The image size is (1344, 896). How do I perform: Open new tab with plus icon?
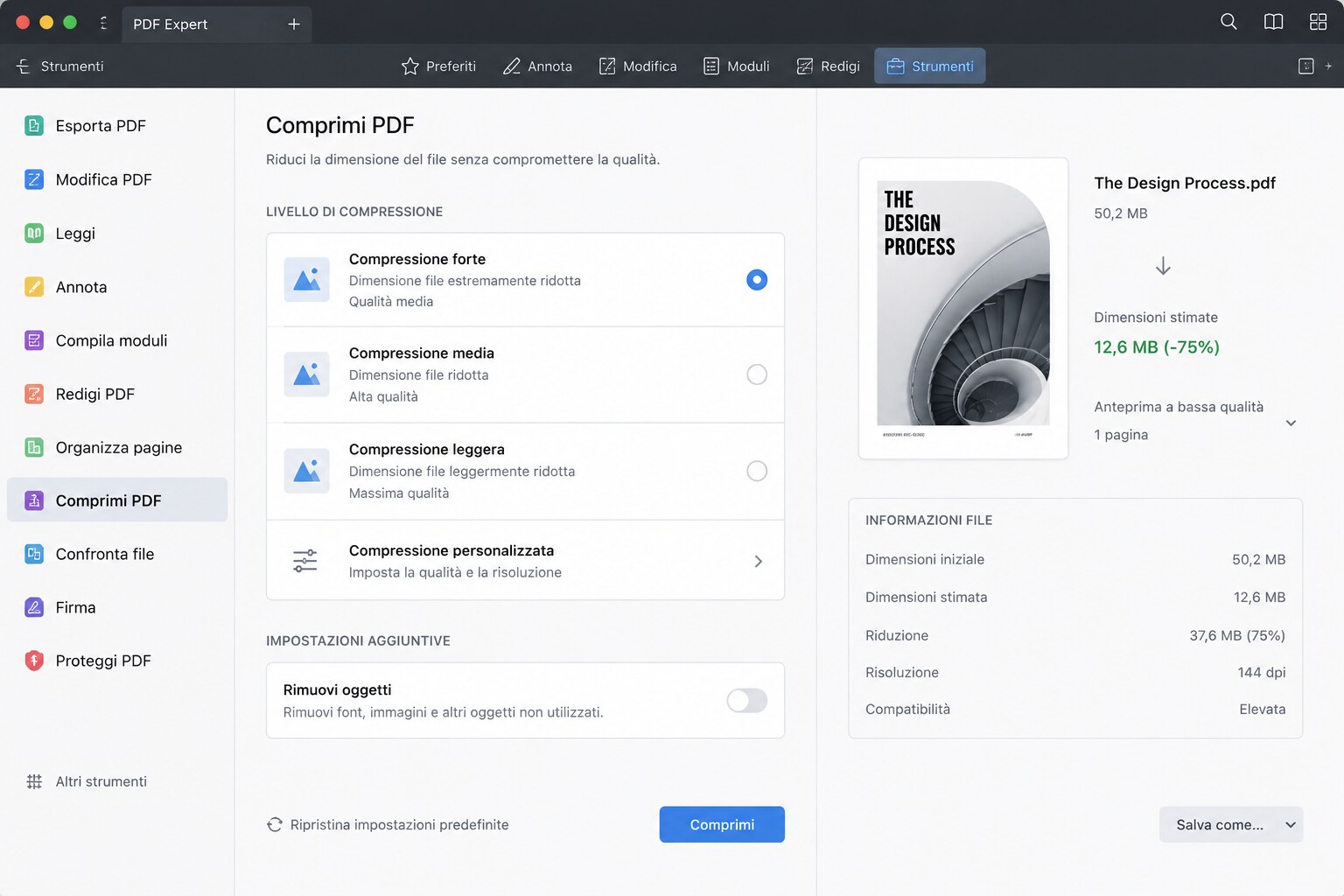coord(294,24)
